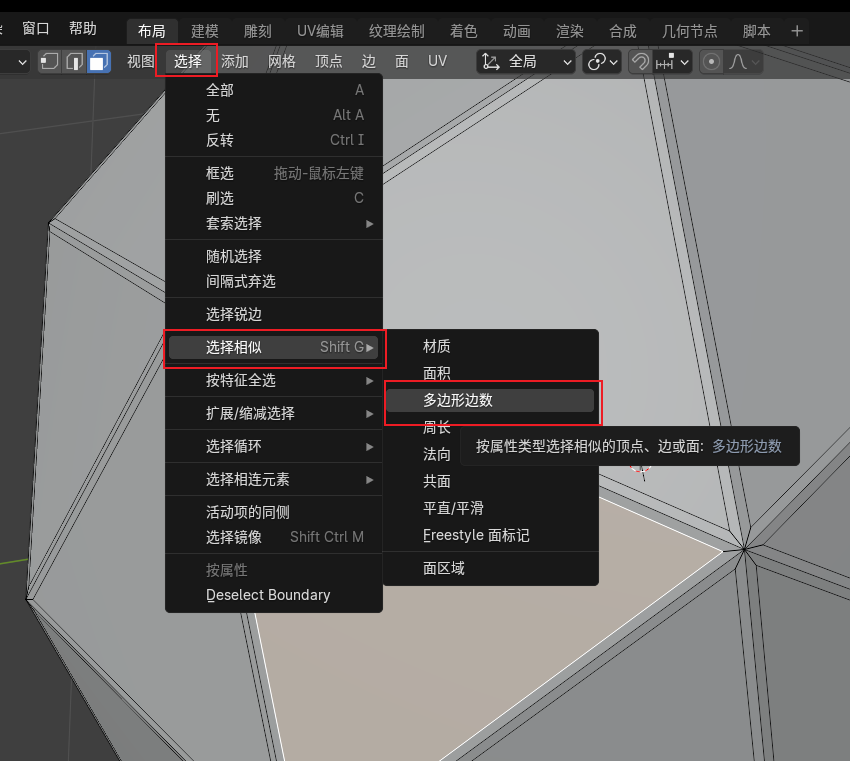850x761 pixels.
Task: Choose 刷选 circle select entry
Action: (x=274, y=198)
